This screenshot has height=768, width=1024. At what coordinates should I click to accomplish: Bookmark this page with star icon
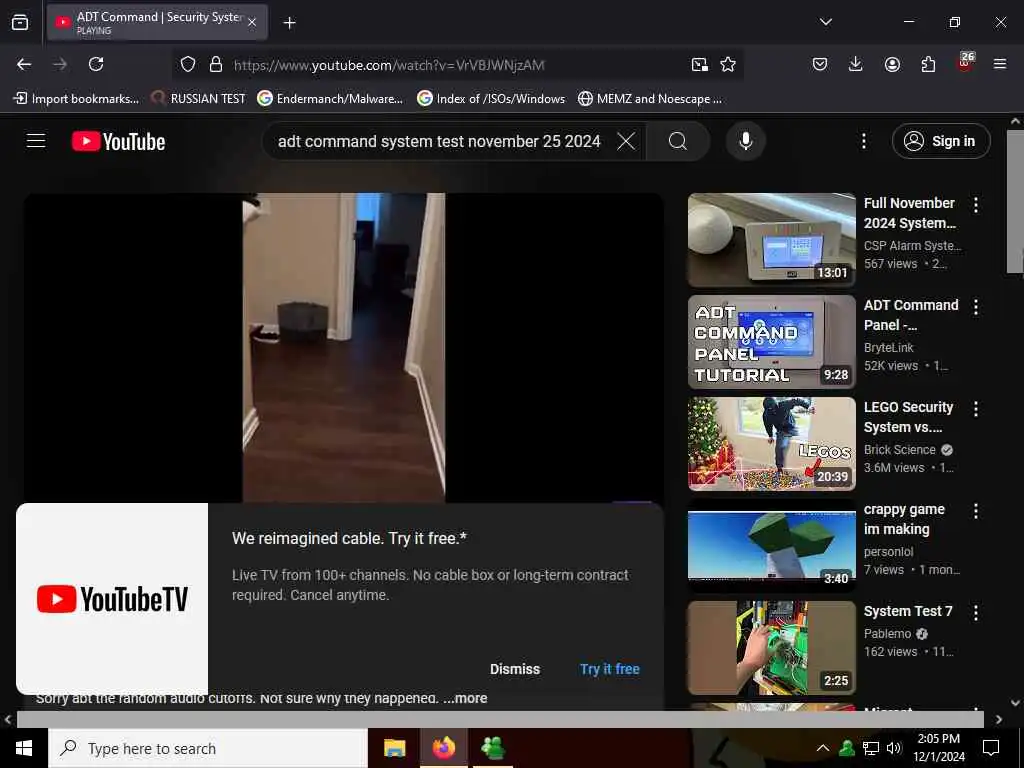[728, 64]
